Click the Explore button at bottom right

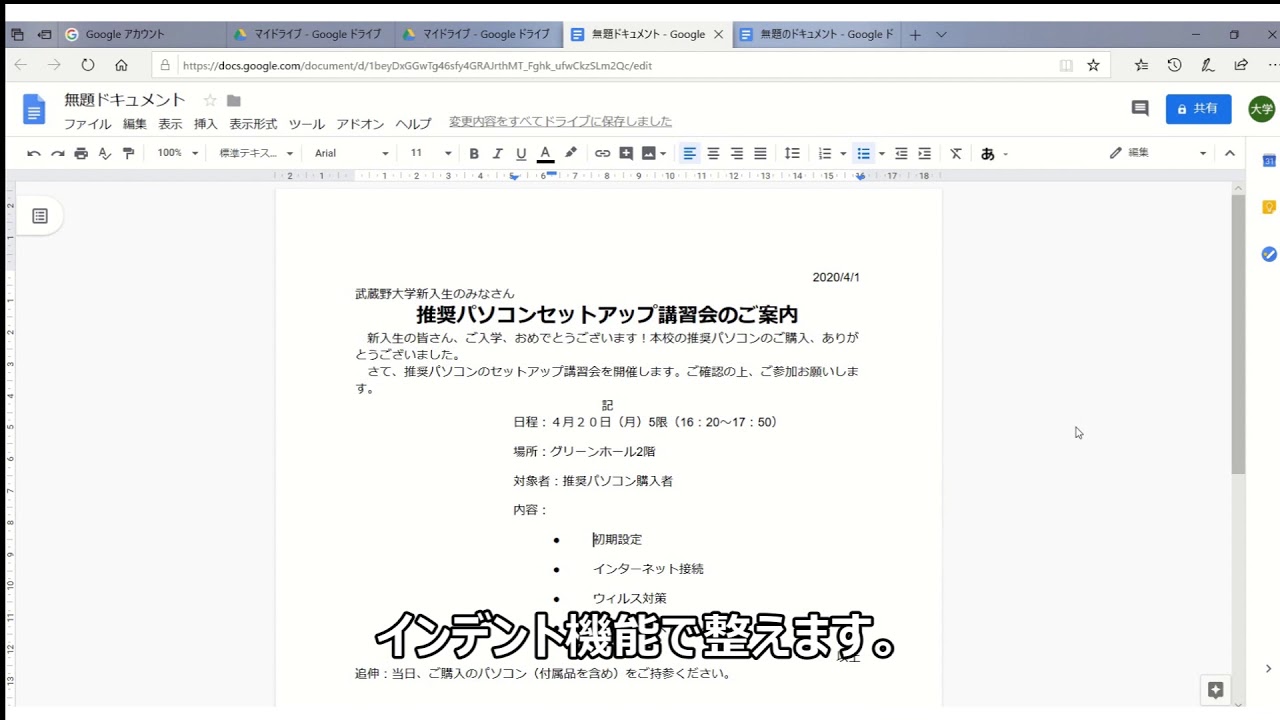click(1216, 690)
